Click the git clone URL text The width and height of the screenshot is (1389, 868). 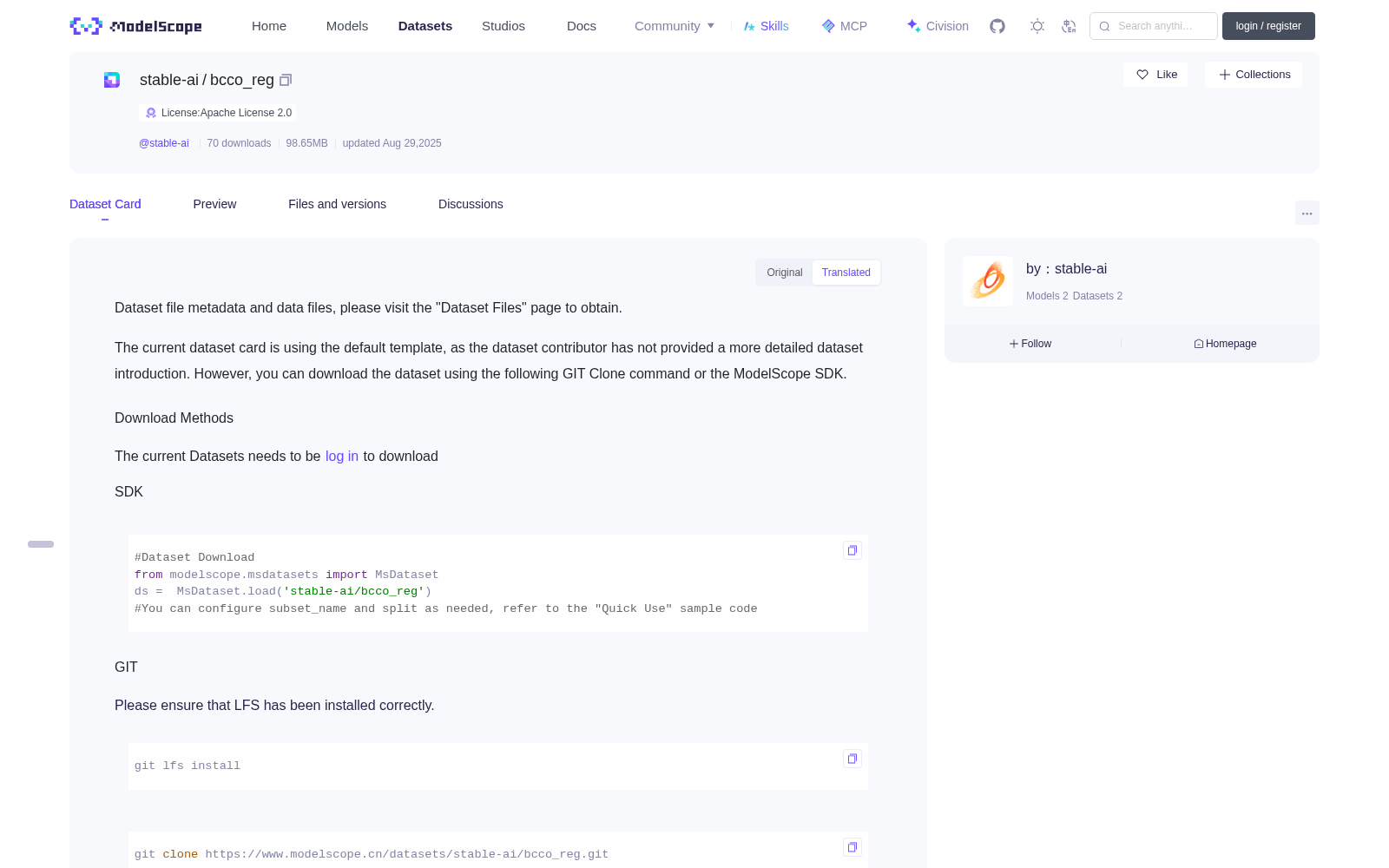tap(406, 854)
